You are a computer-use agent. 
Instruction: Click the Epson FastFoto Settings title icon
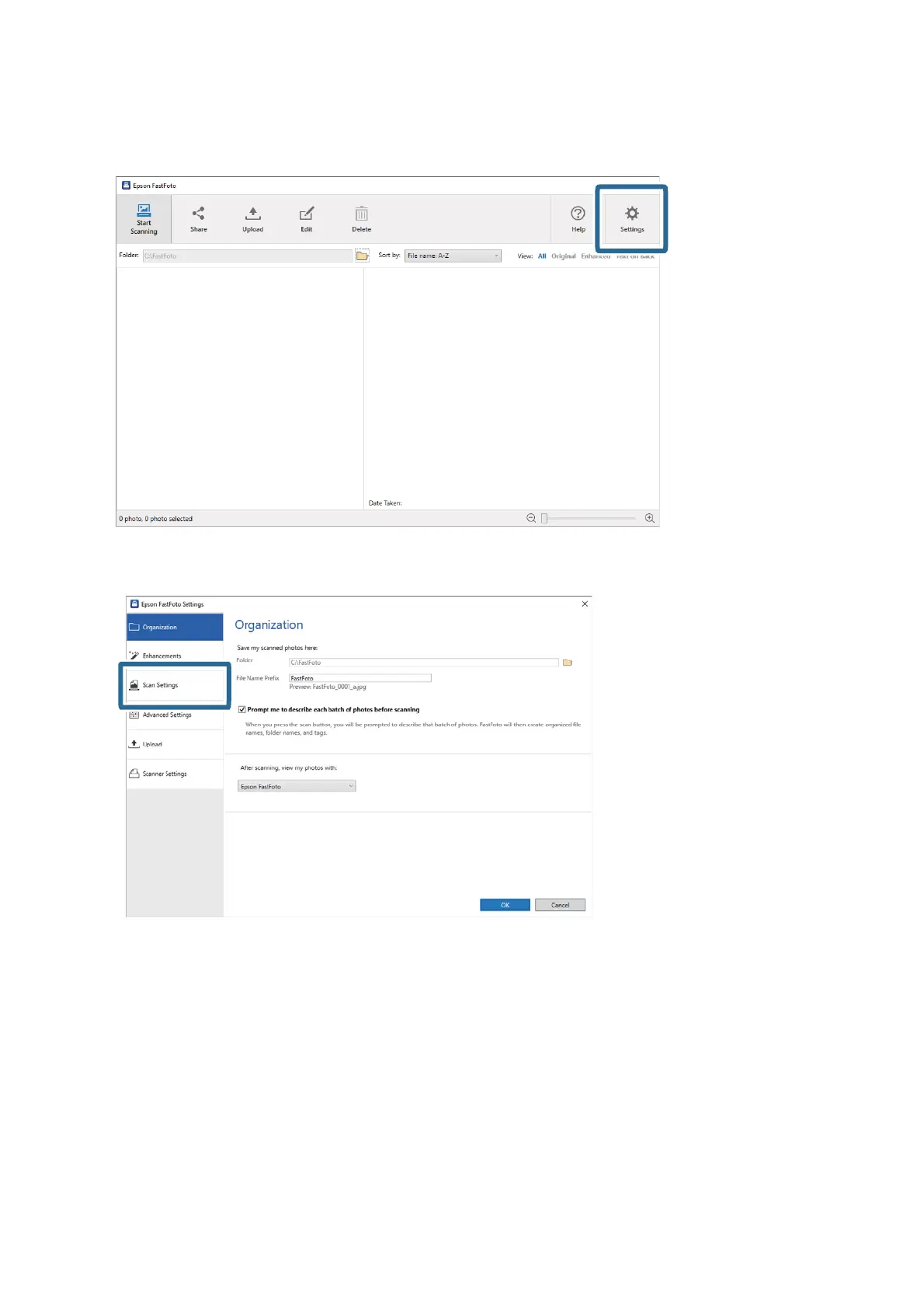tap(134, 604)
